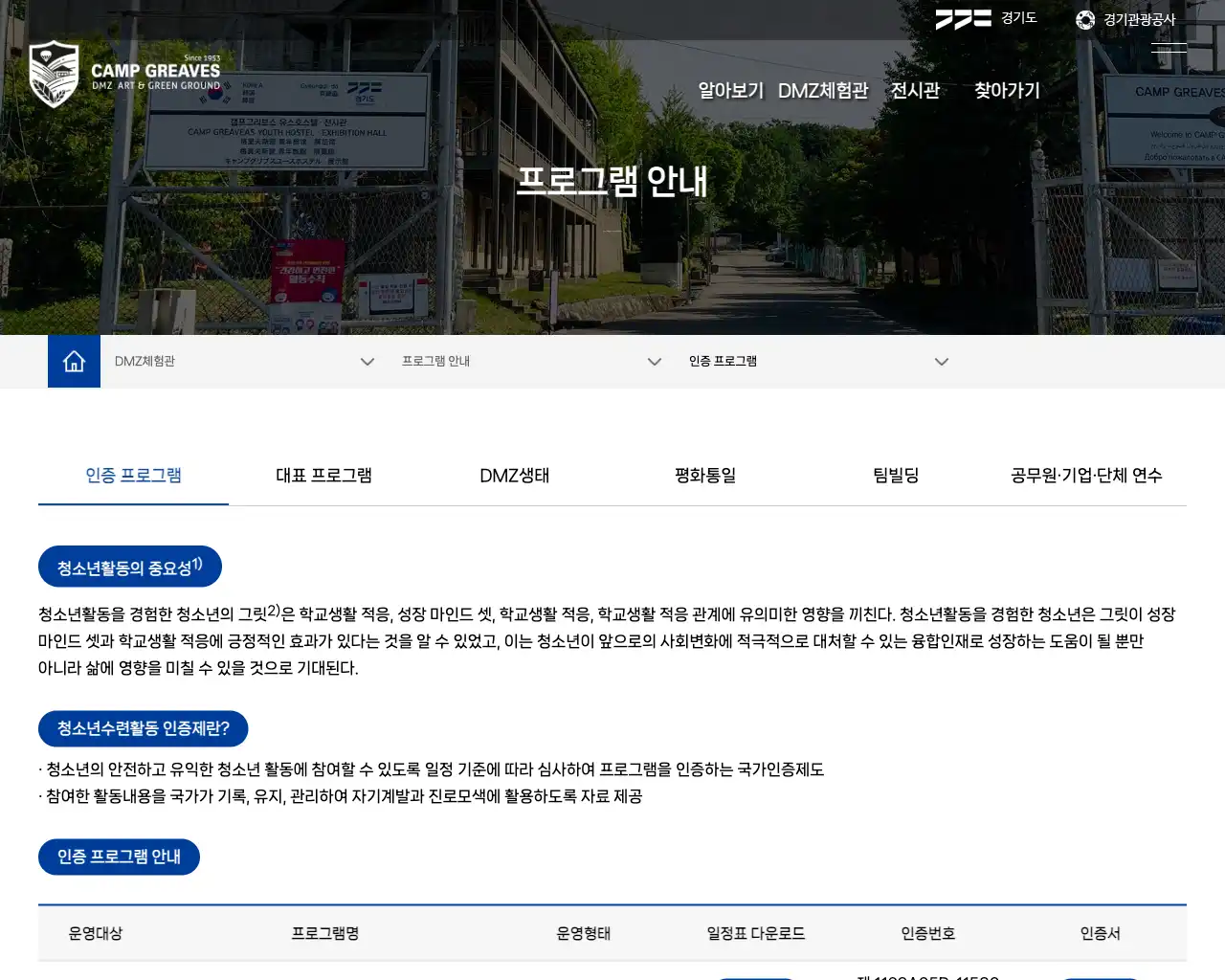Open the 찾아가기 menu
This screenshot has width=1225, height=980.
pos(1007,90)
